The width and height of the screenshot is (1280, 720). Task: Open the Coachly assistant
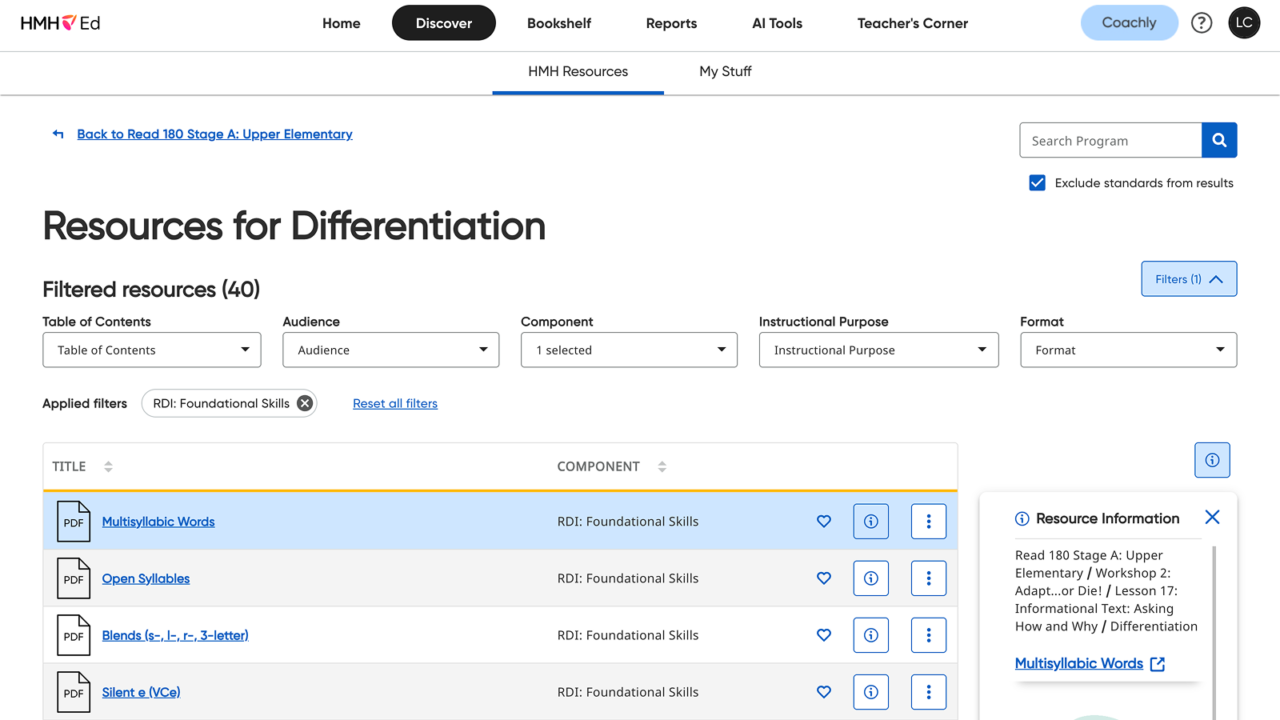(1129, 22)
